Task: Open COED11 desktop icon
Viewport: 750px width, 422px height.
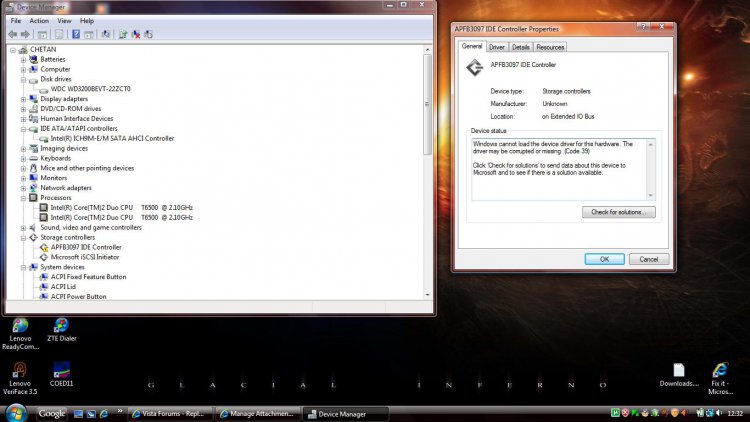Action: pyautogui.click(x=61, y=375)
